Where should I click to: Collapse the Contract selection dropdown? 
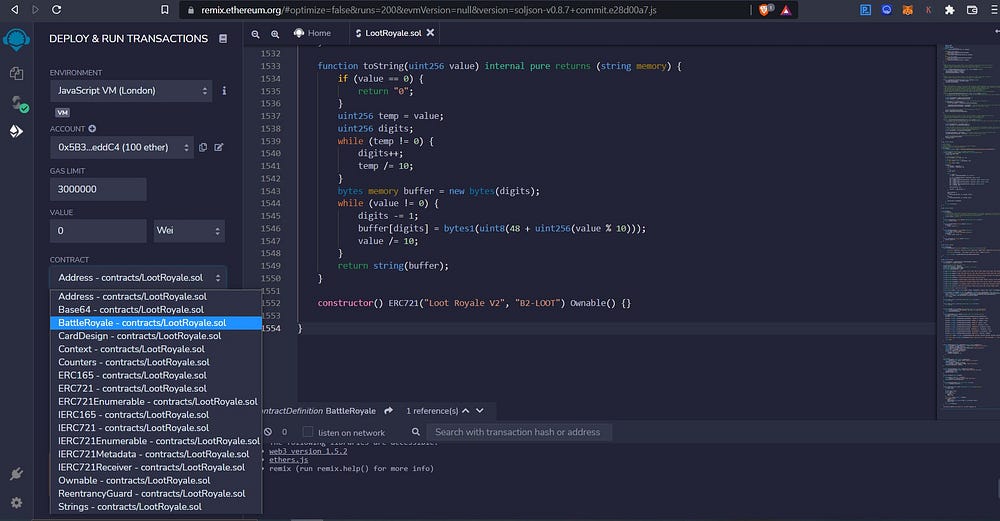pos(138,277)
